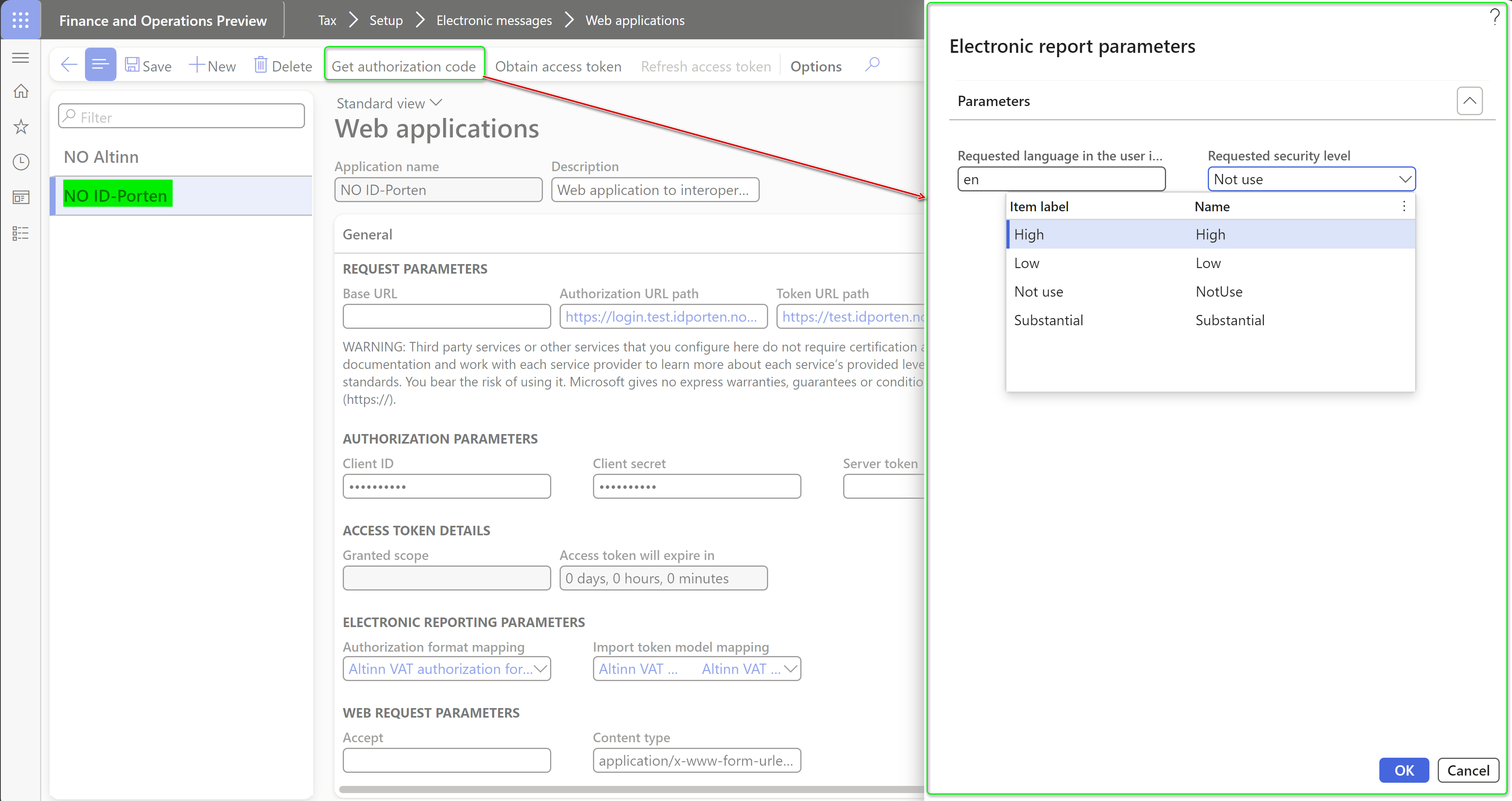Click the Granted scope field
This screenshot has height=801, width=1512.
point(446,578)
